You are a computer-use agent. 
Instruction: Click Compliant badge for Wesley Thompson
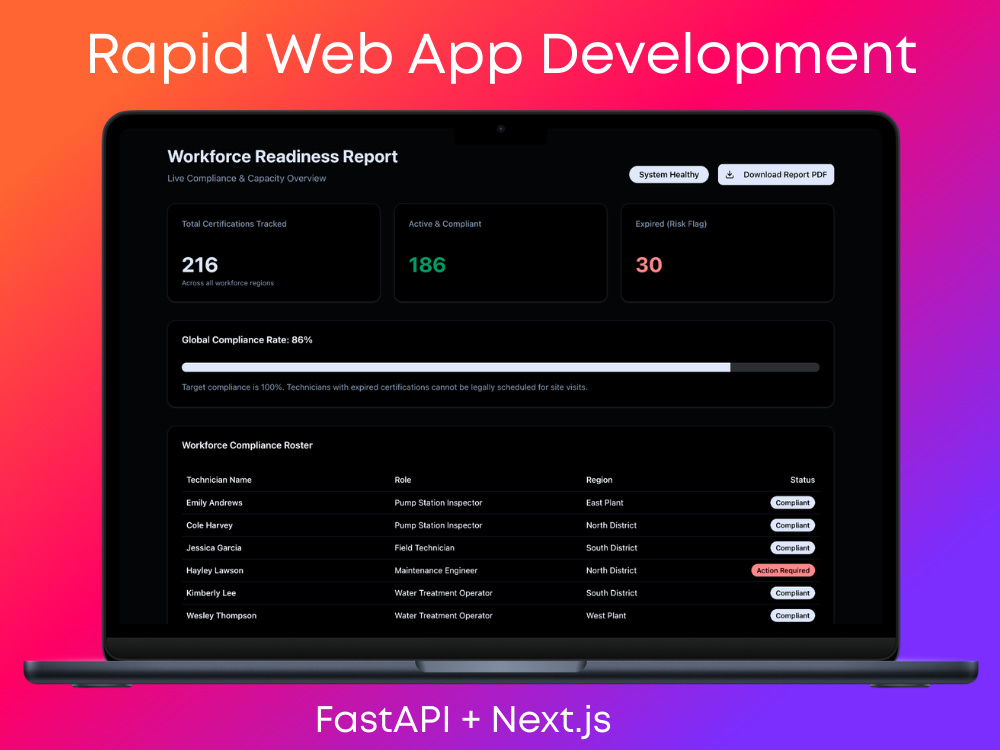click(x=792, y=616)
